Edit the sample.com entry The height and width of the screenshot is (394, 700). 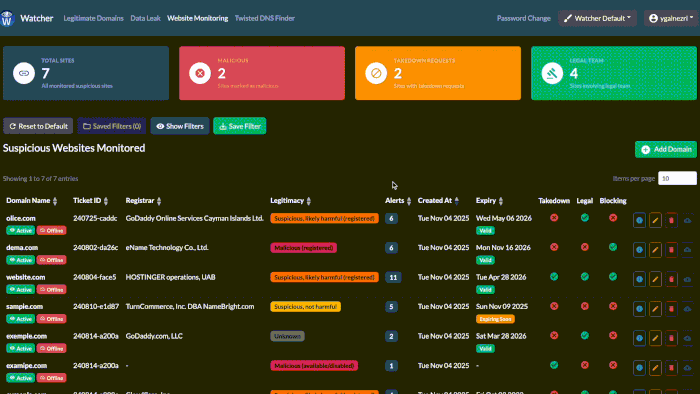coord(655,308)
